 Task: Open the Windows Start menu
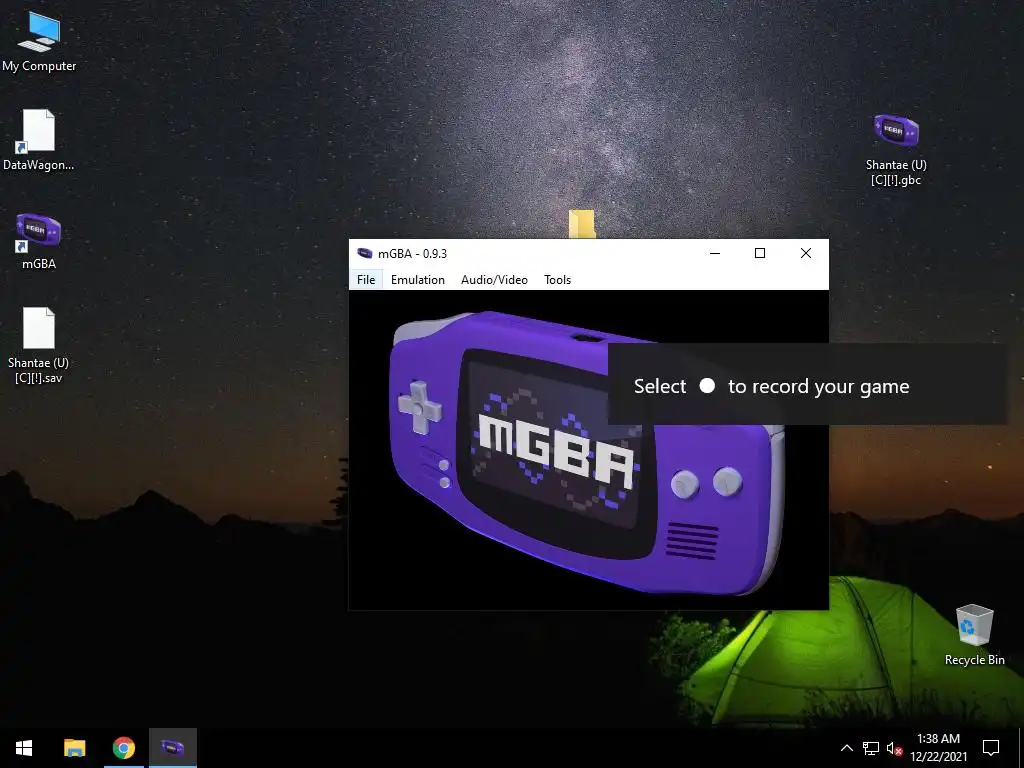[x=24, y=748]
